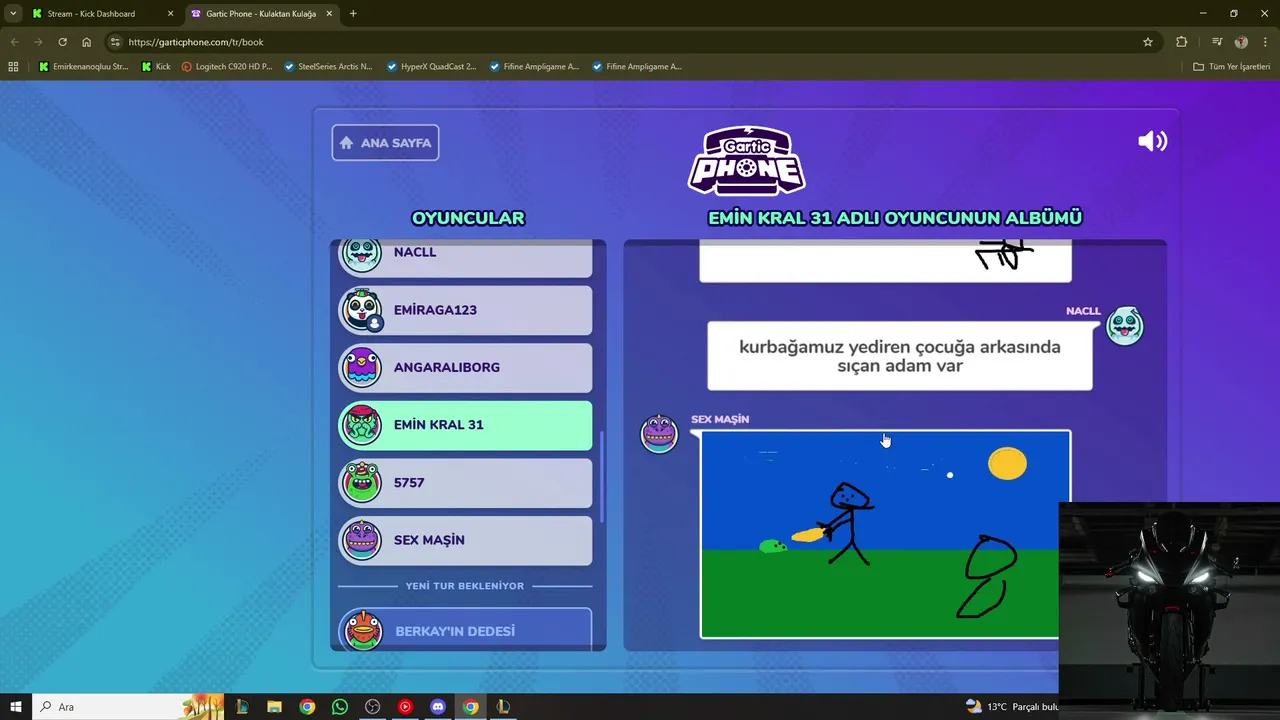Select player ANGARALIBORG

point(465,367)
